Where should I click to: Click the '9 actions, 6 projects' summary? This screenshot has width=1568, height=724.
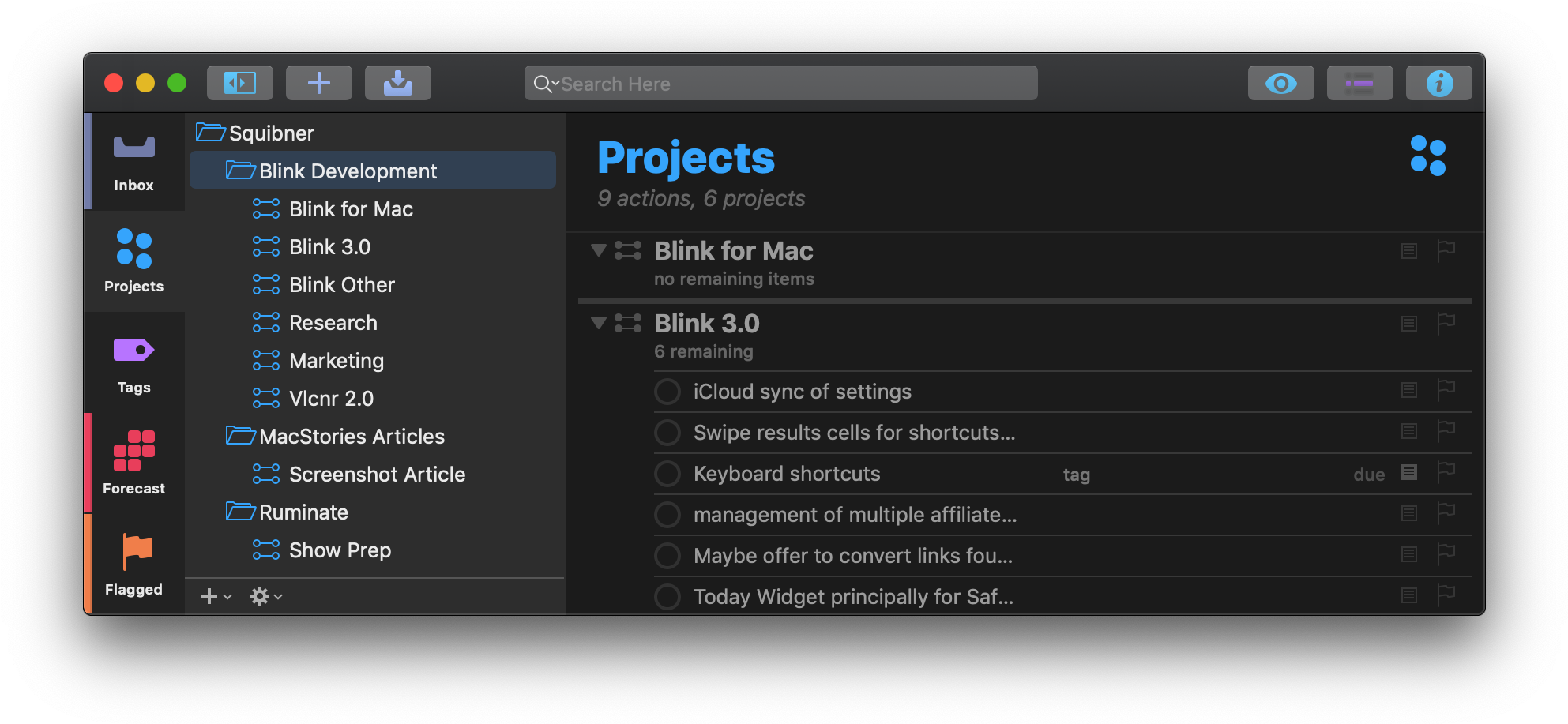point(701,198)
